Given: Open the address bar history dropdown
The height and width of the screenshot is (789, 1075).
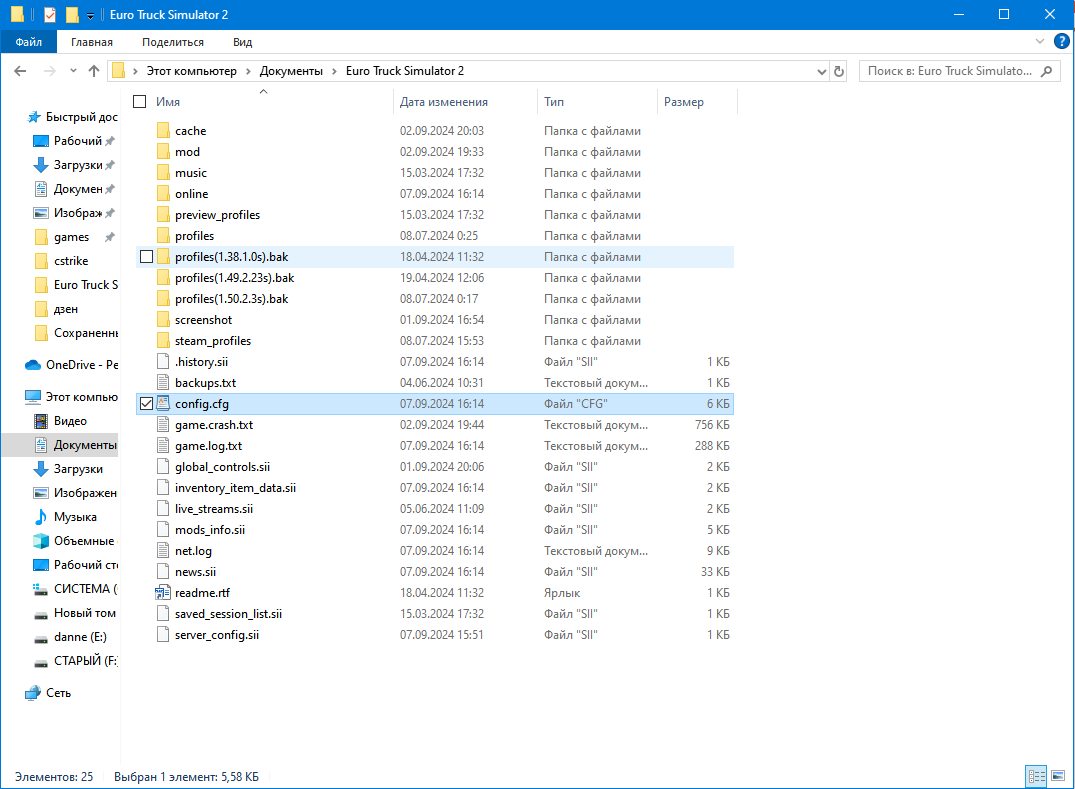Looking at the screenshot, I should [x=821, y=71].
